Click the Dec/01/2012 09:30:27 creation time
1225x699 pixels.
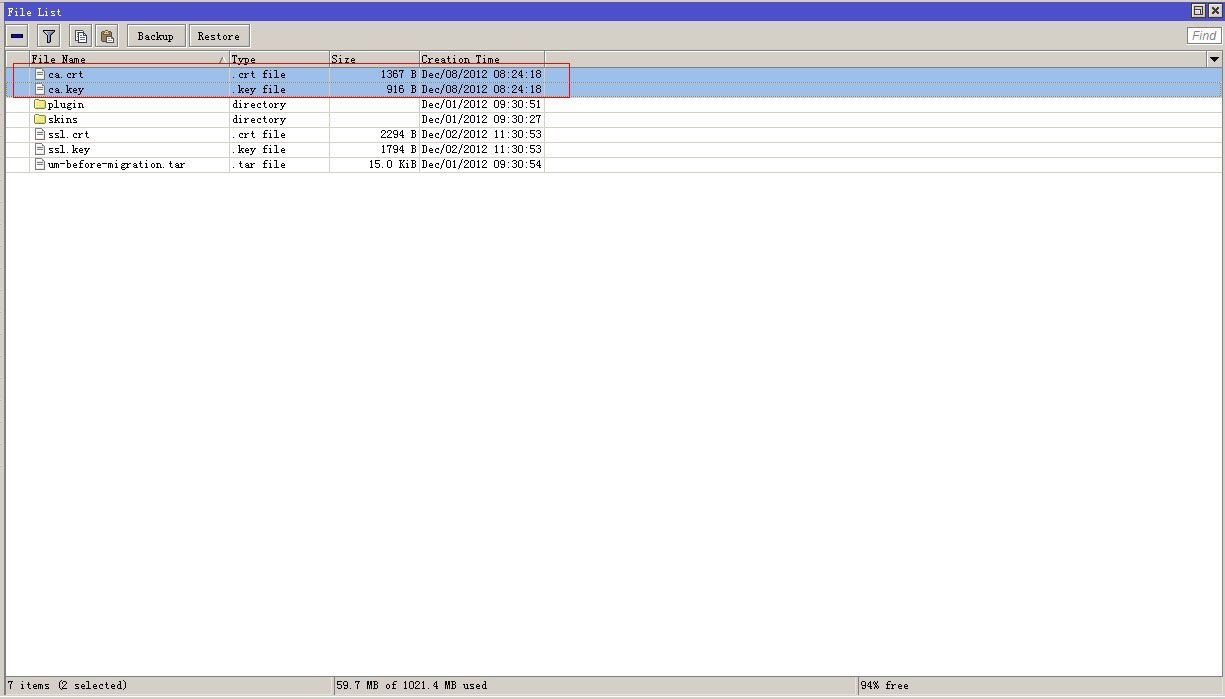481,119
